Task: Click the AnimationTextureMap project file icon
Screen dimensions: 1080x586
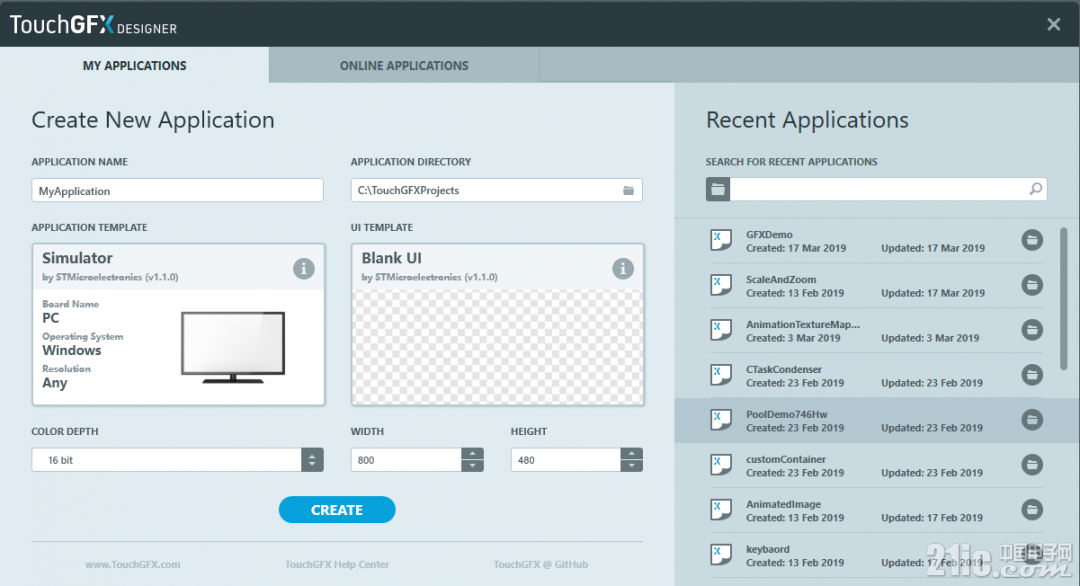Action: coord(720,330)
